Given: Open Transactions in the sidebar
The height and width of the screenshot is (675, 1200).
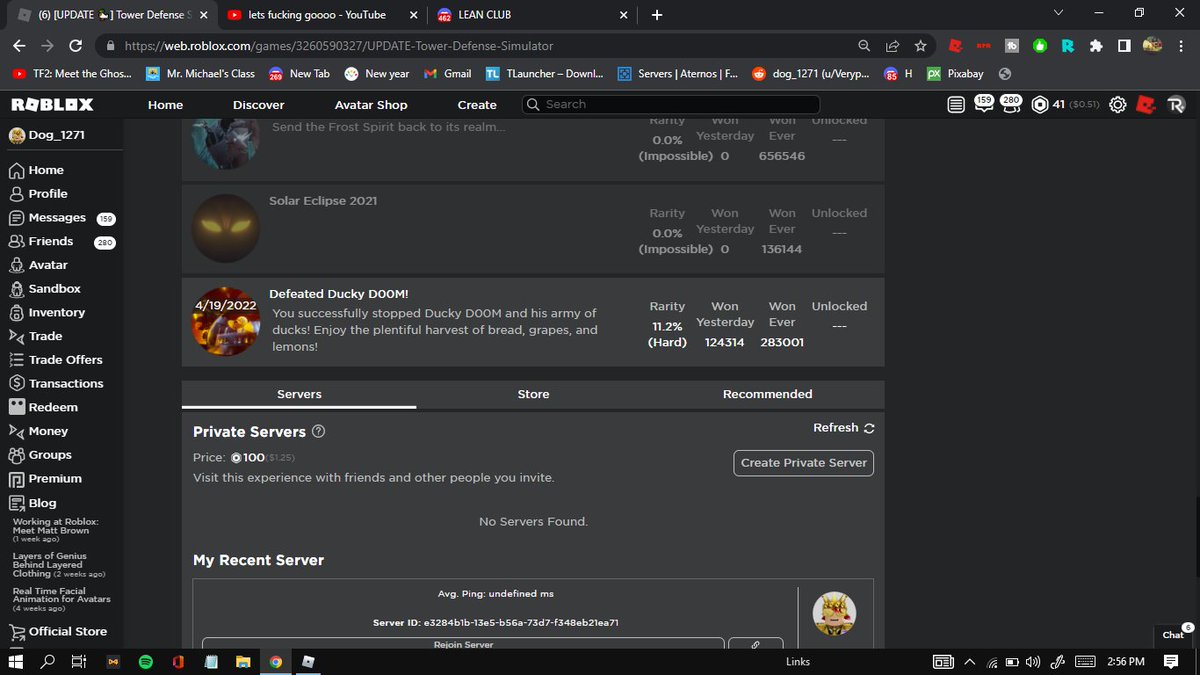Looking at the screenshot, I should (x=56, y=384).
